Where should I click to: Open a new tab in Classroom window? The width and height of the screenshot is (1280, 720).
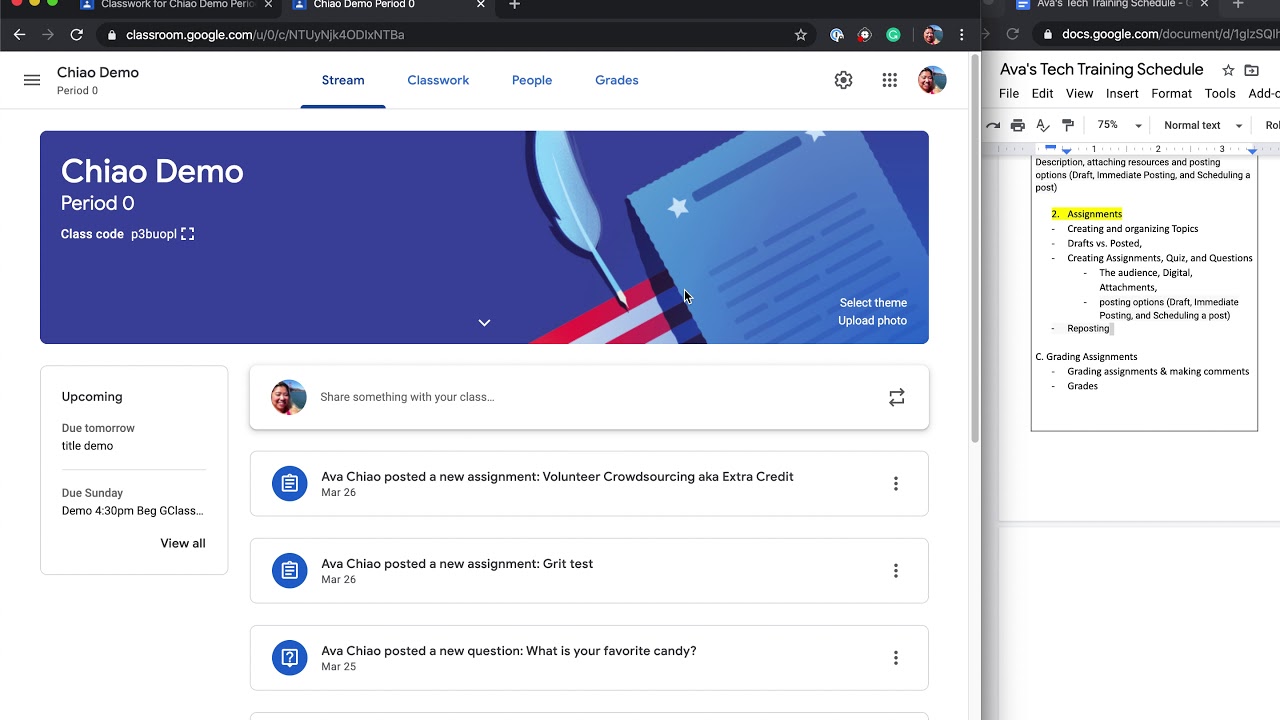[x=514, y=5]
